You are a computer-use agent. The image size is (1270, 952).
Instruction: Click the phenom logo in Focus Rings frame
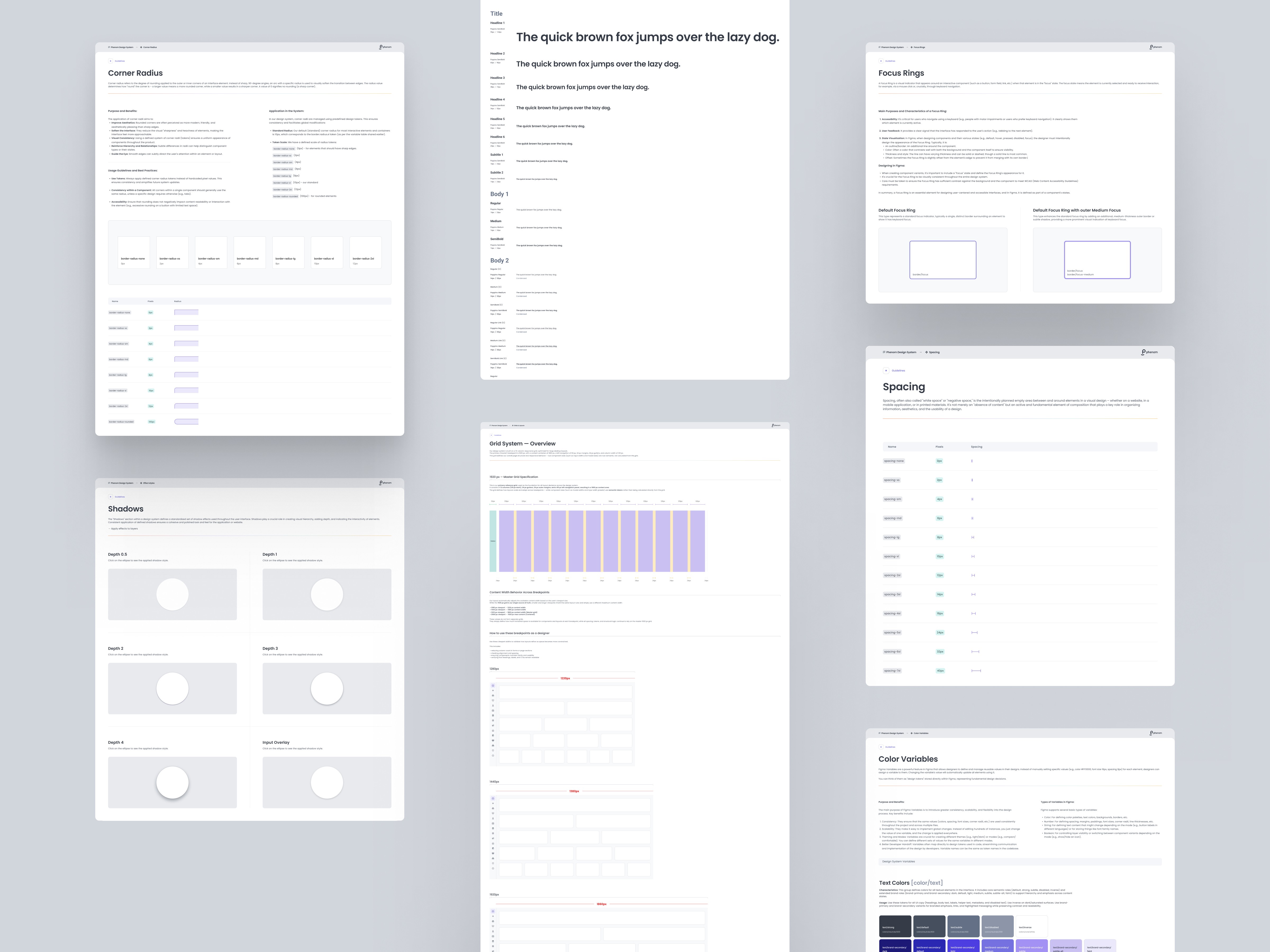tap(1156, 47)
